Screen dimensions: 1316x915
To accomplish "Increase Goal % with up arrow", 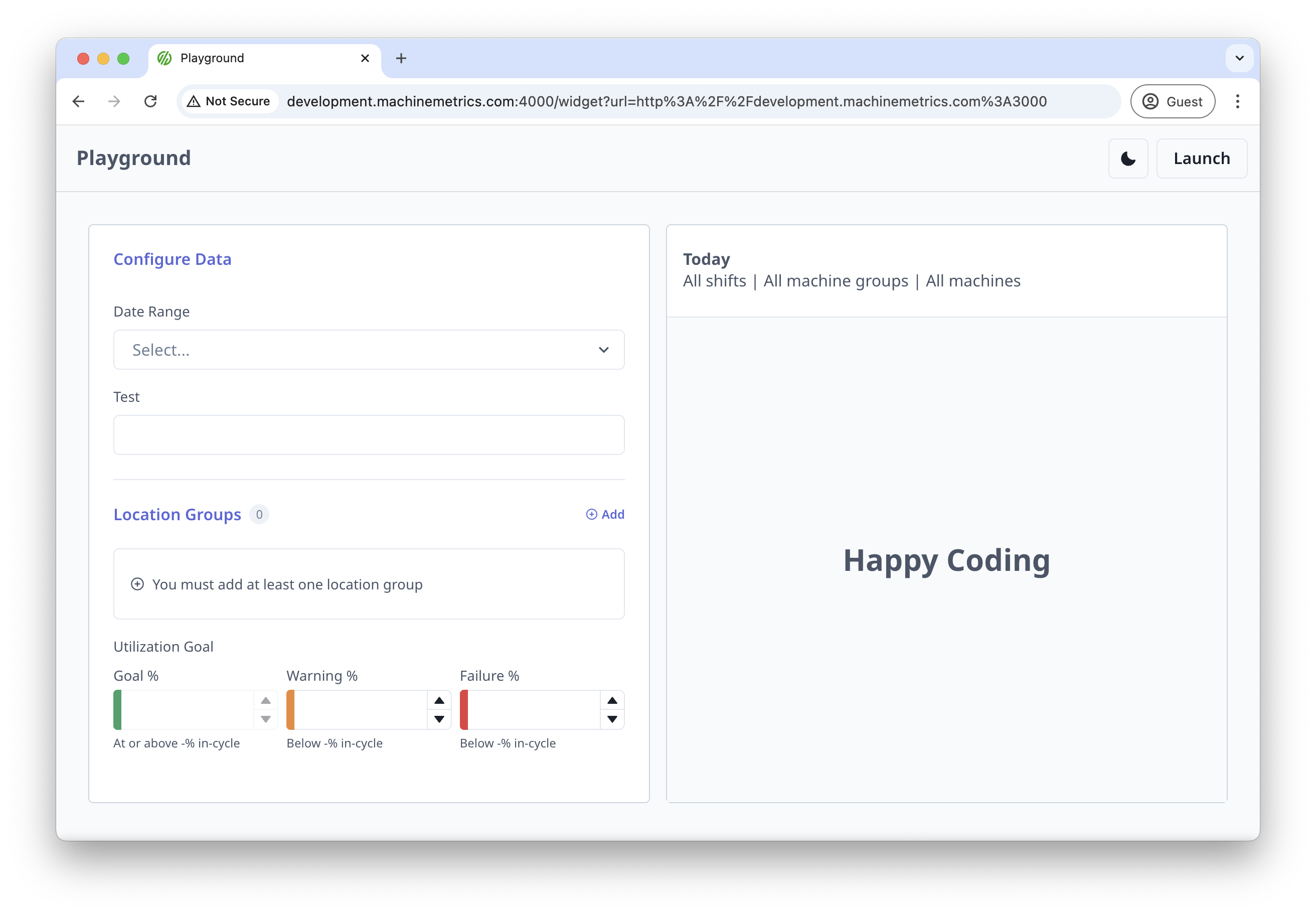I will pos(265,701).
